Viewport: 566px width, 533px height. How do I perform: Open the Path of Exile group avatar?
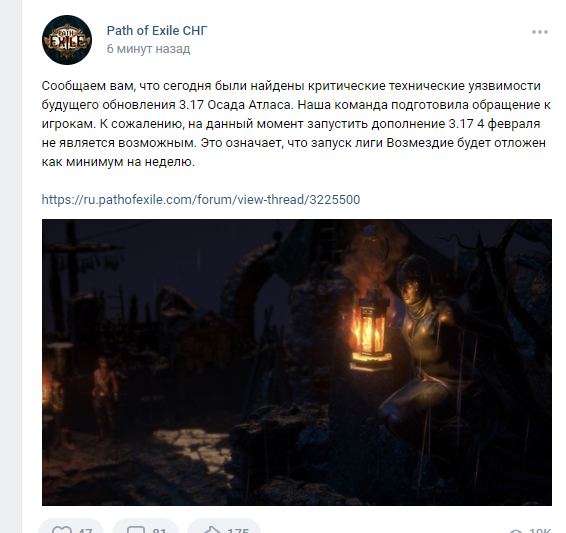67,40
